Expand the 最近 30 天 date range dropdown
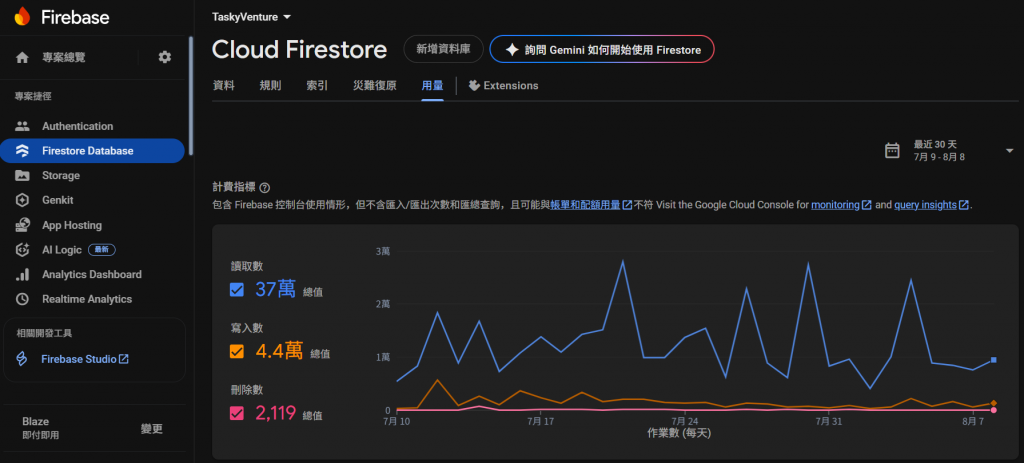 pyautogui.click(x=1009, y=151)
